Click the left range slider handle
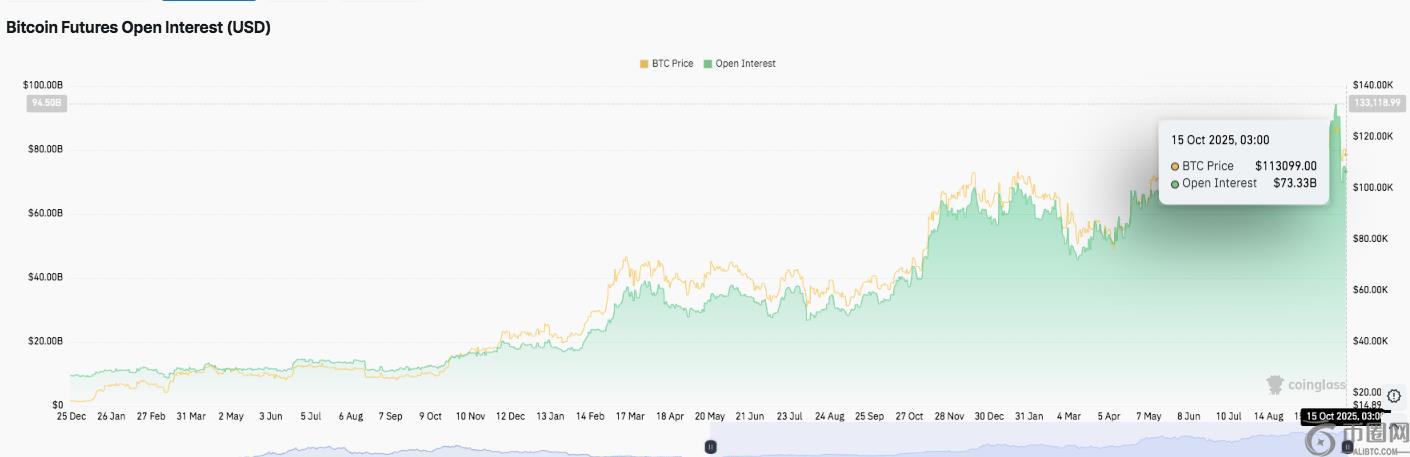Screen dimensions: 1410x457 711,447
